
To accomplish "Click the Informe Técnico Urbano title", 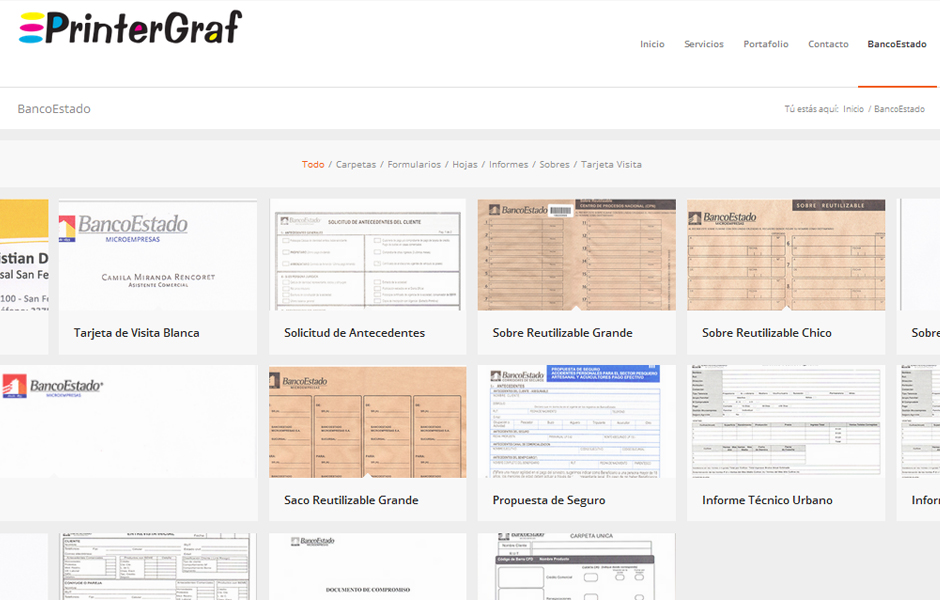I will (767, 500).
